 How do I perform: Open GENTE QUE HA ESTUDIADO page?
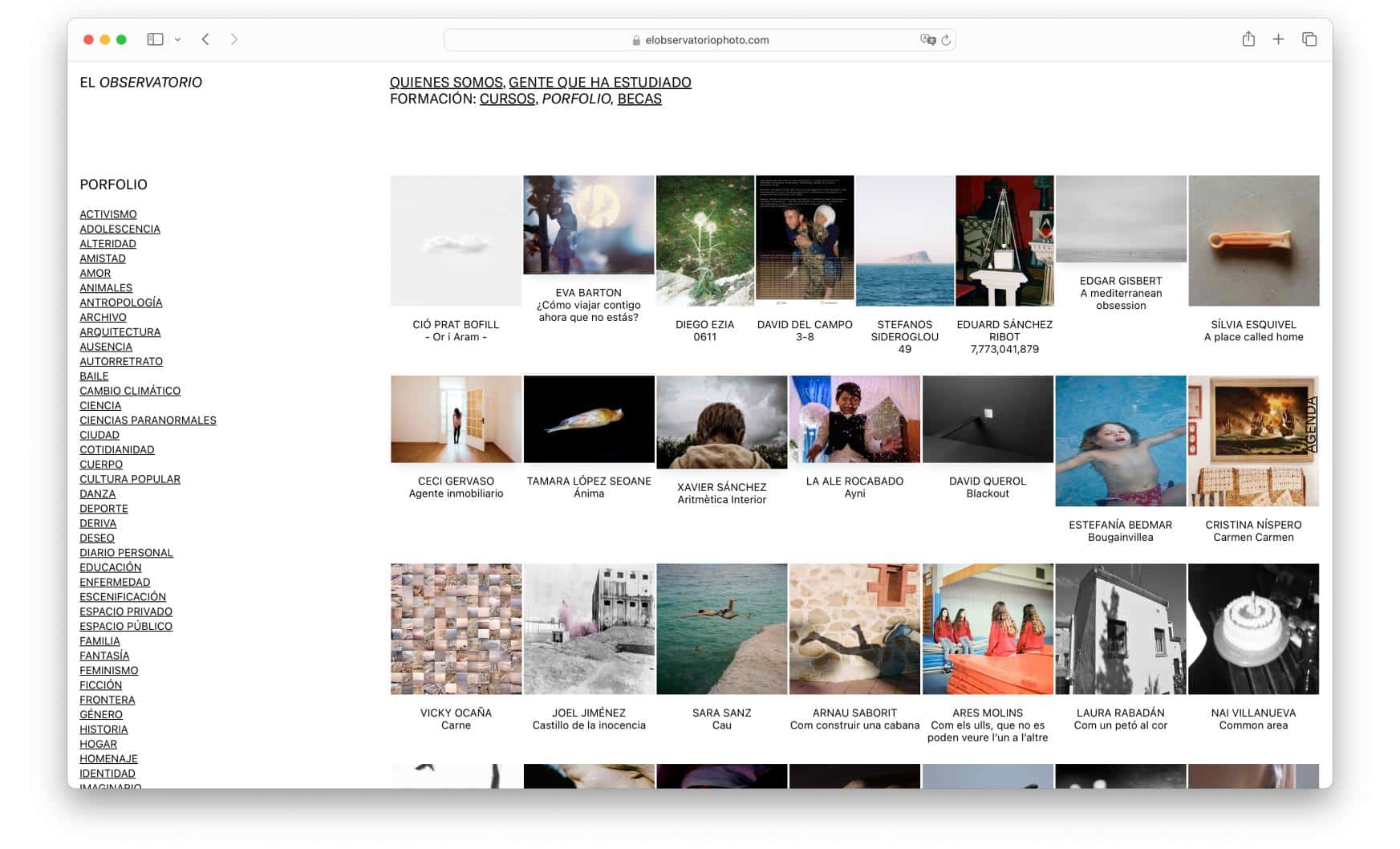(600, 82)
